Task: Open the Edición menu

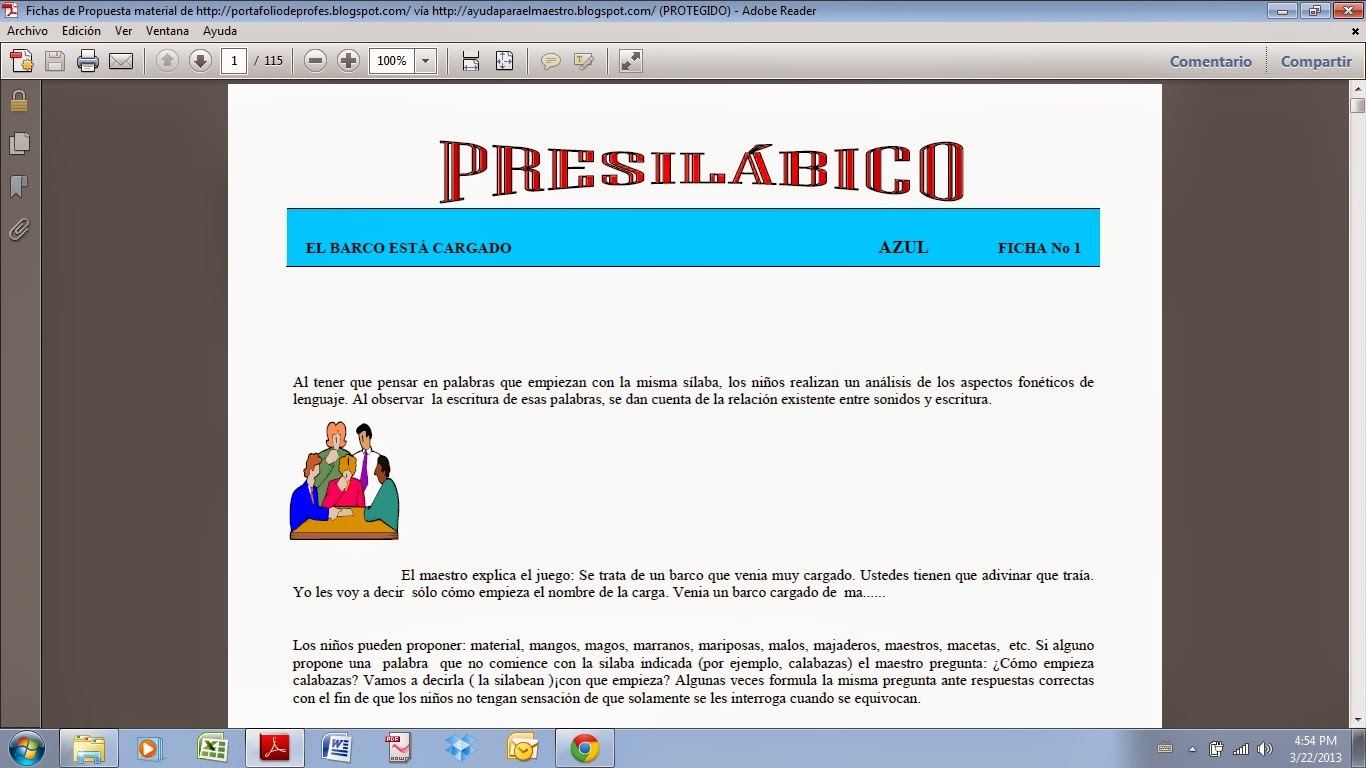Action: pos(81,31)
